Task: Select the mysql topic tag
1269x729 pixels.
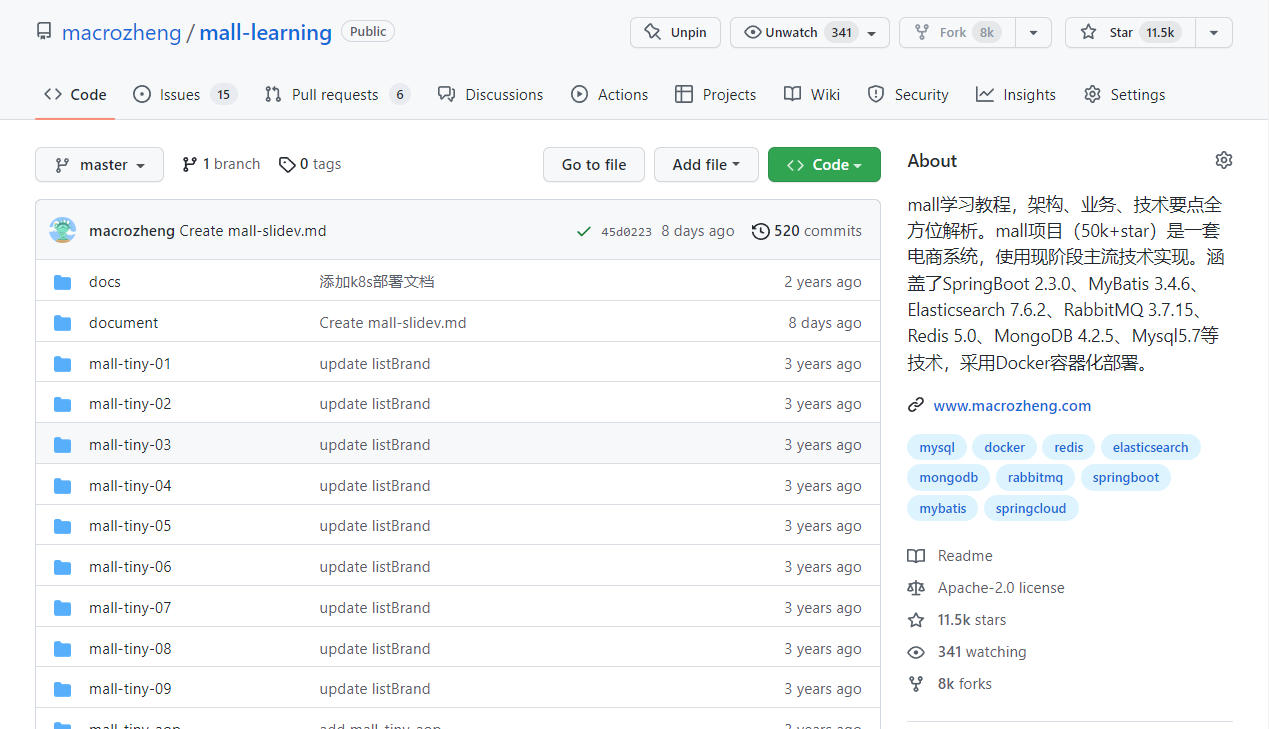Action: coord(937,447)
